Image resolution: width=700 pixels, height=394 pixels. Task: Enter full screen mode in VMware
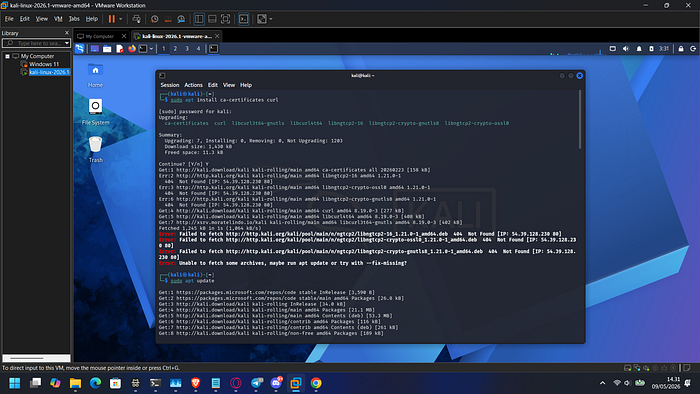pos(226,19)
